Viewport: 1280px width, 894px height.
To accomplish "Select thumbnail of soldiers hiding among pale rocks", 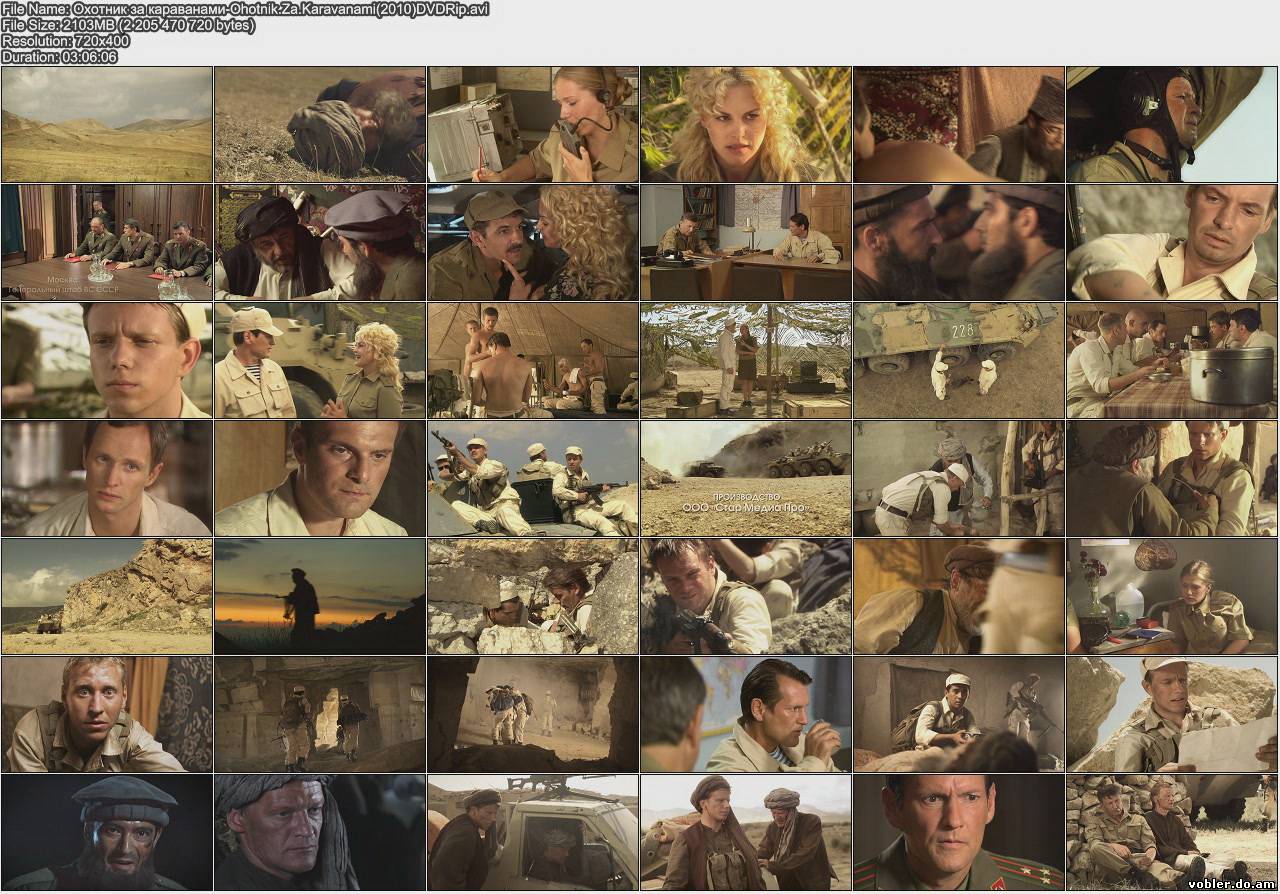I will [533, 597].
